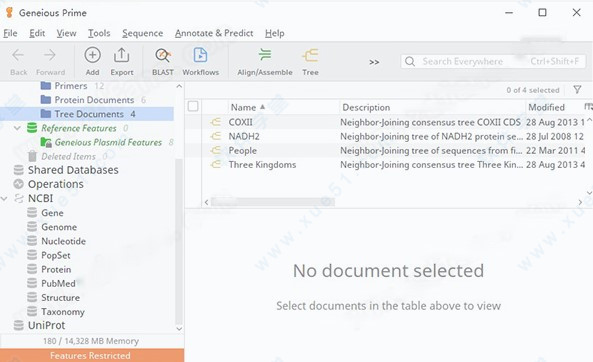Click in the Search Everywhere field
Image resolution: width=593 pixels, height=362 pixels.
(493, 61)
